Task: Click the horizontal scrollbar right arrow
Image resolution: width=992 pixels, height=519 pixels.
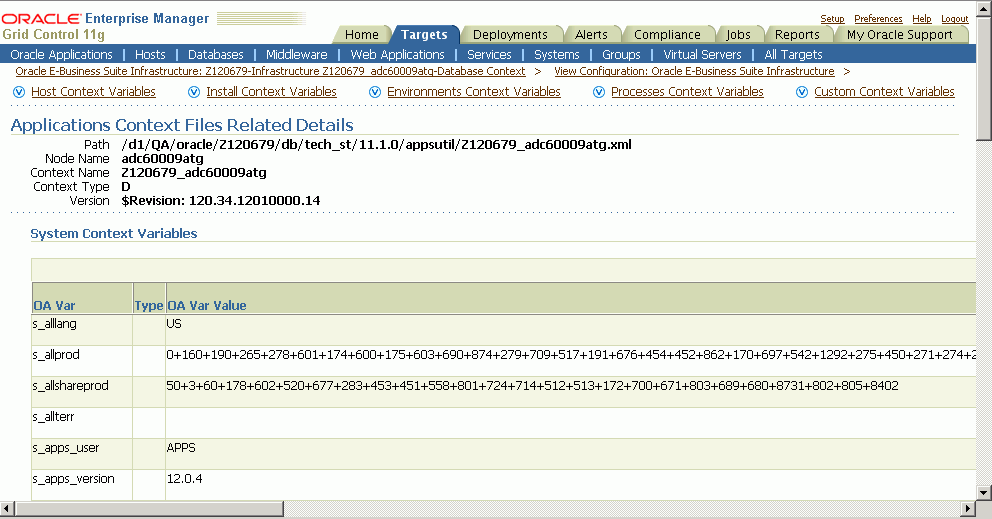Action: tap(968, 508)
